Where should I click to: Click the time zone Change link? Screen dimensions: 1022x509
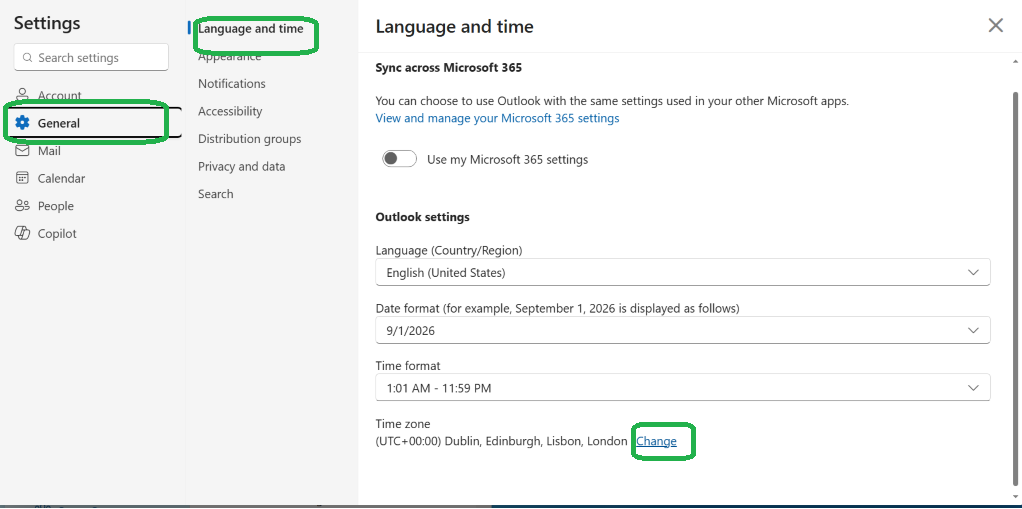656,441
